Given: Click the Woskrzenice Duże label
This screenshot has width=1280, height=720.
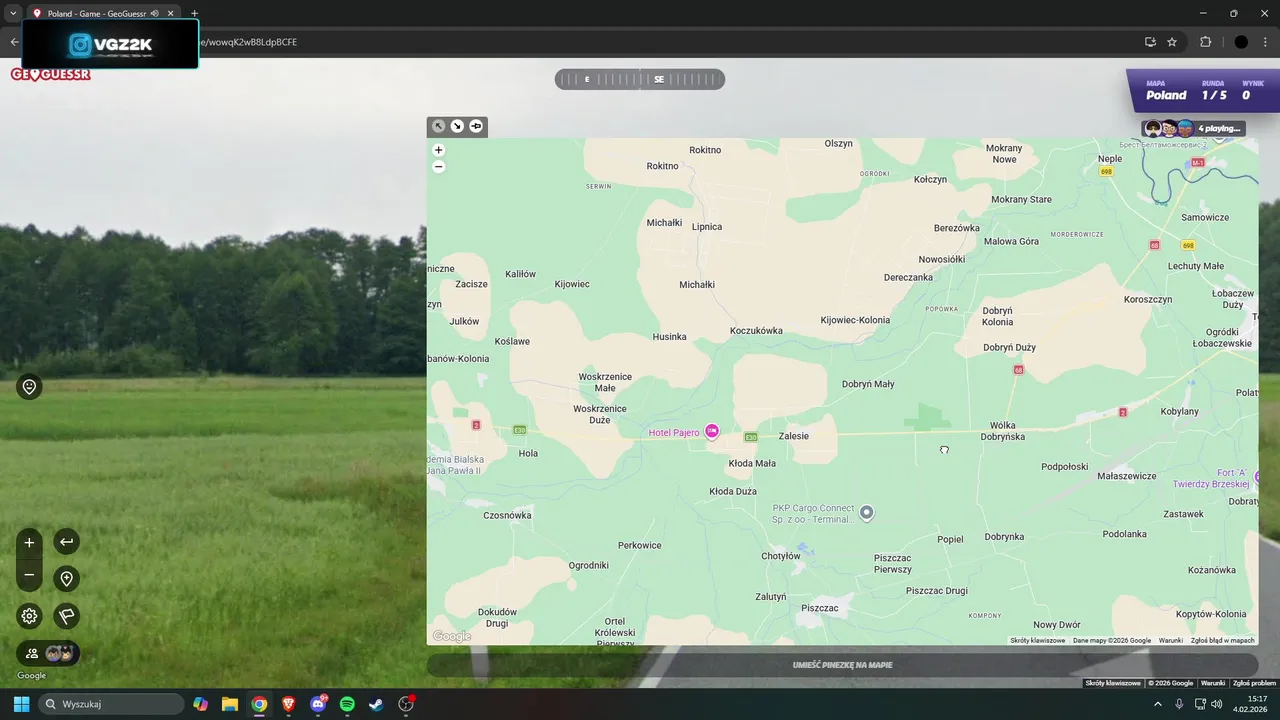Looking at the screenshot, I should (x=600, y=414).
